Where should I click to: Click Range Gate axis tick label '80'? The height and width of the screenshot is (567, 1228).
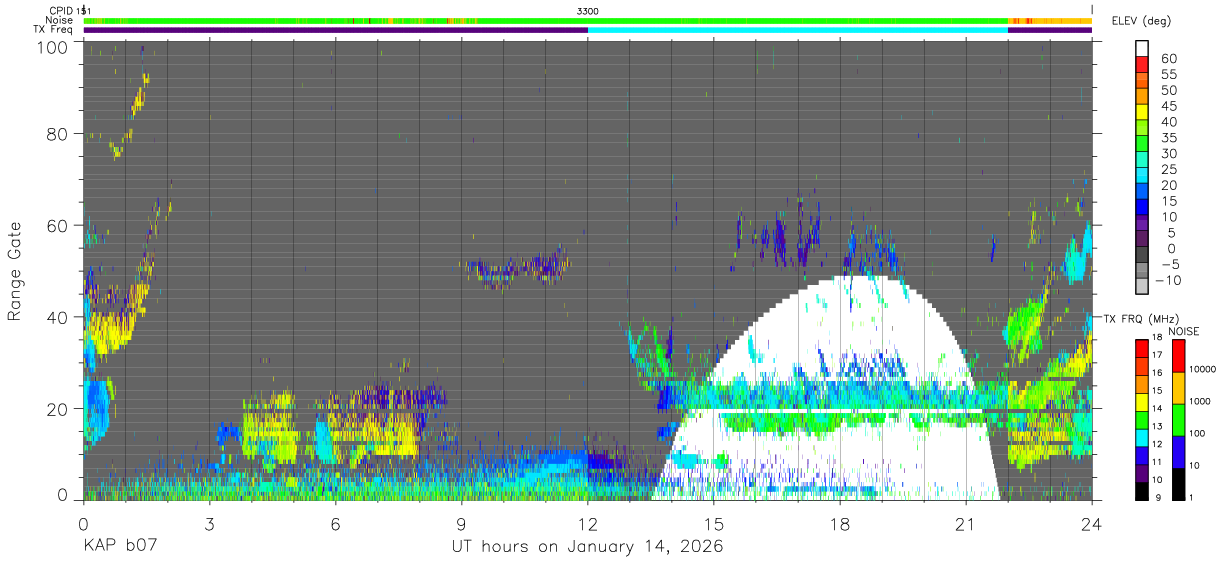coord(58,133)
